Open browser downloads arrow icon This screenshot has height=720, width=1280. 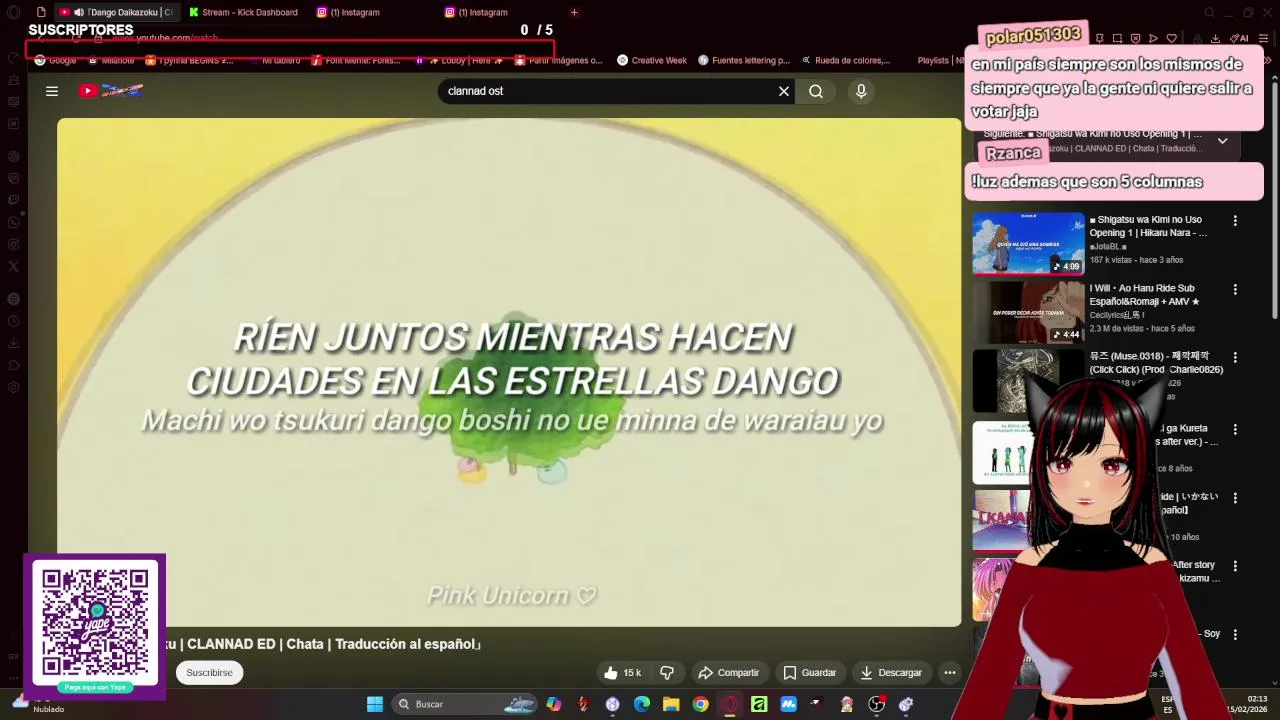coord(1214,38)
